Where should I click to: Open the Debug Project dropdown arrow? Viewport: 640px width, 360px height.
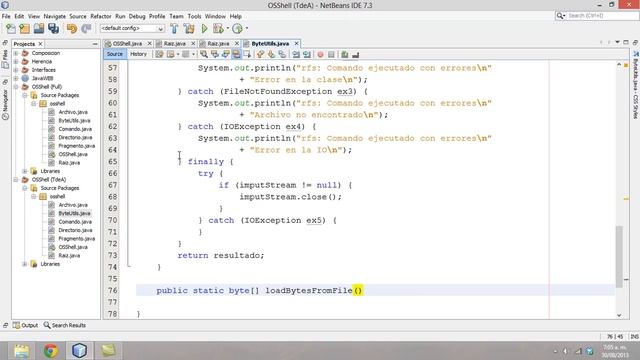pyautogui.click(x=227, y=29)
